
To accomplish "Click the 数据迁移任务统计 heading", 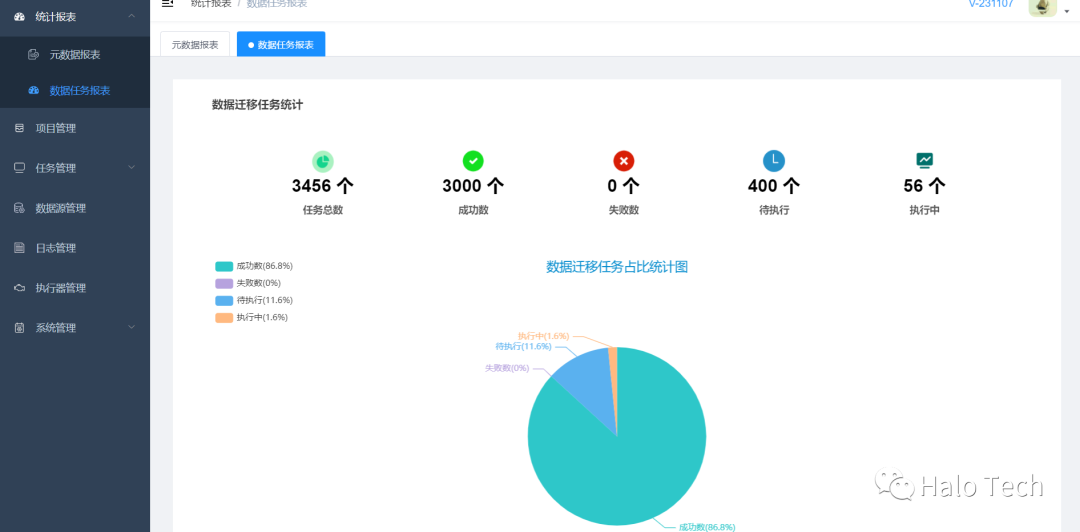I will pyautogui.click(x=258, y=105).
